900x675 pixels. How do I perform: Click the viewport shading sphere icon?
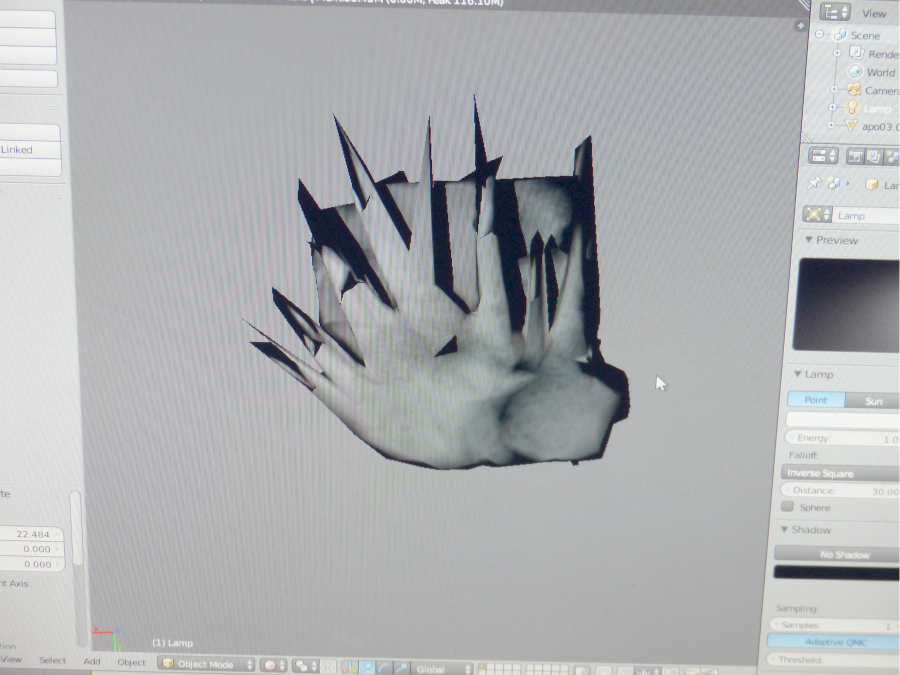(271, 664)
